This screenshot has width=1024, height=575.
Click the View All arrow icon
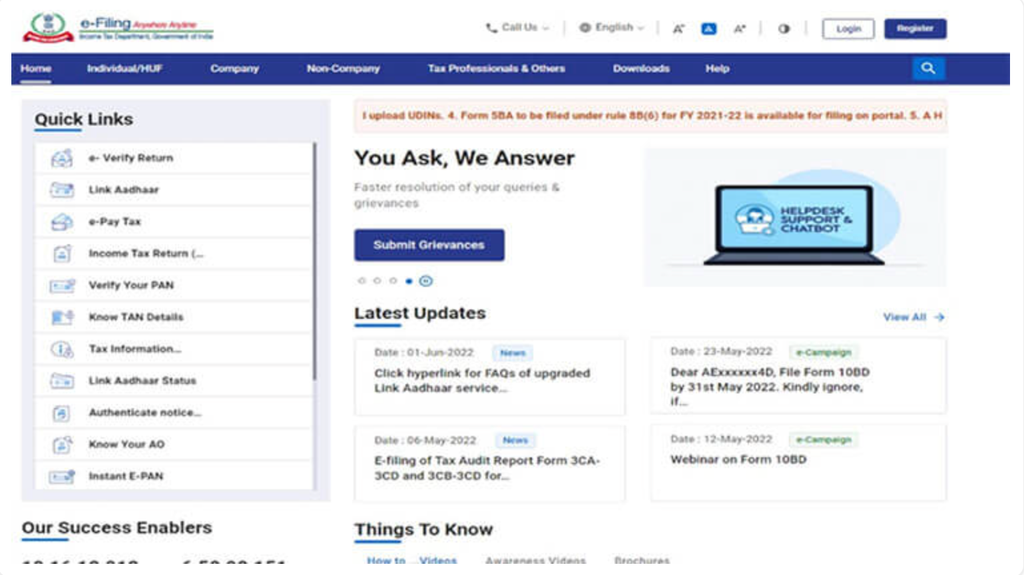pyautogui.click(x=939, y=317)
